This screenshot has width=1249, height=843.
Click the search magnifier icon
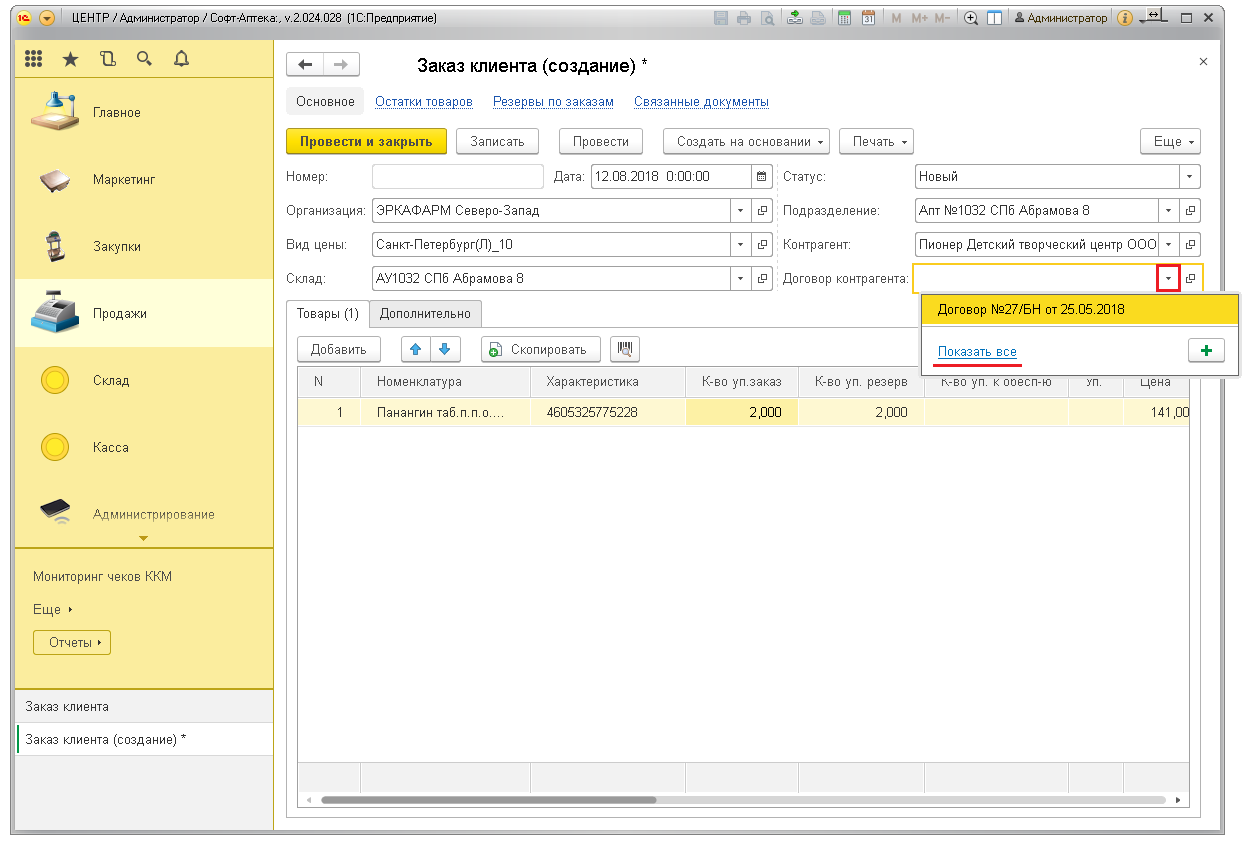(x=144, y=59)
